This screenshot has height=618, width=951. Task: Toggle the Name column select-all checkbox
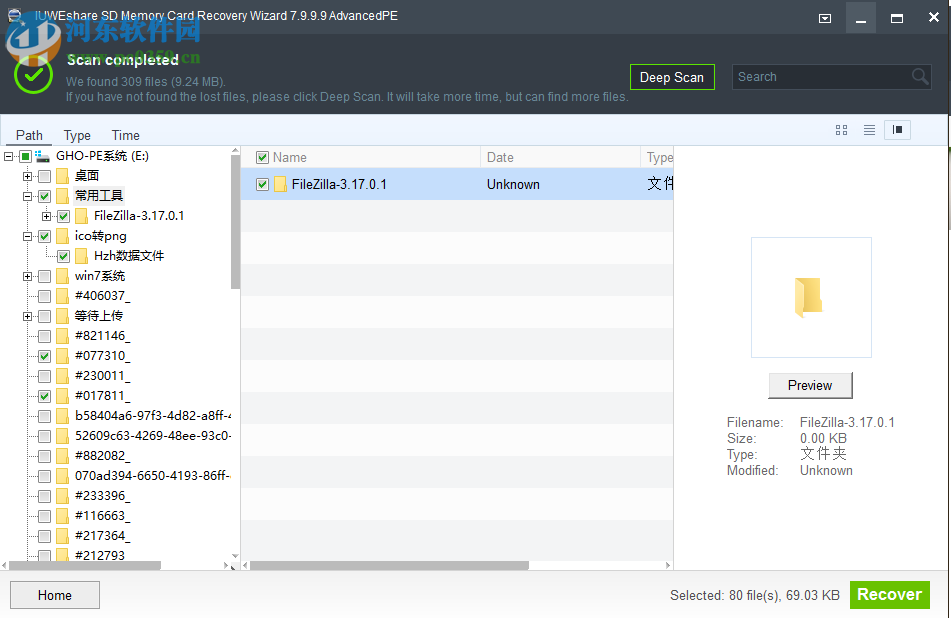pyautogui.click(x=262, y=157)
